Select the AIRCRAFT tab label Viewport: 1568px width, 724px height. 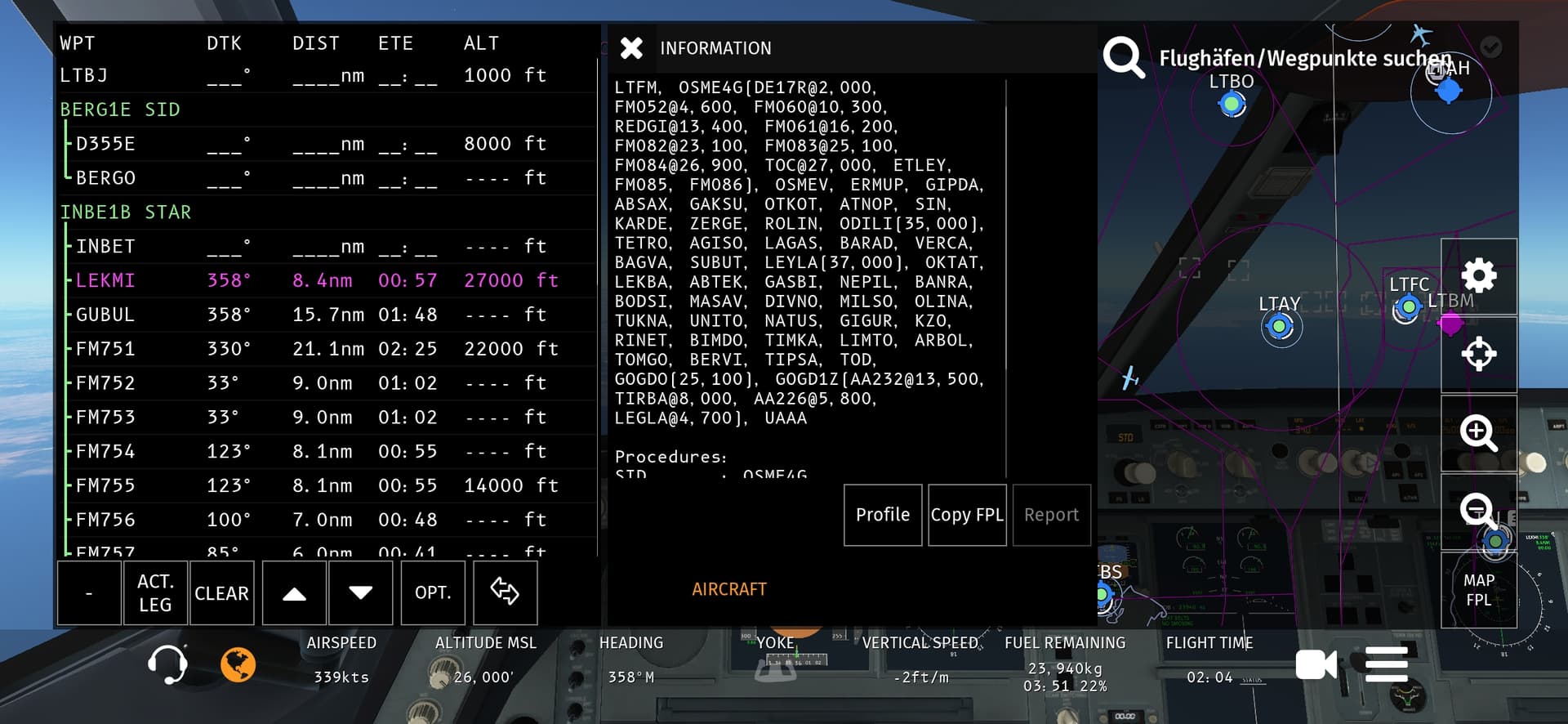(729, 589)
